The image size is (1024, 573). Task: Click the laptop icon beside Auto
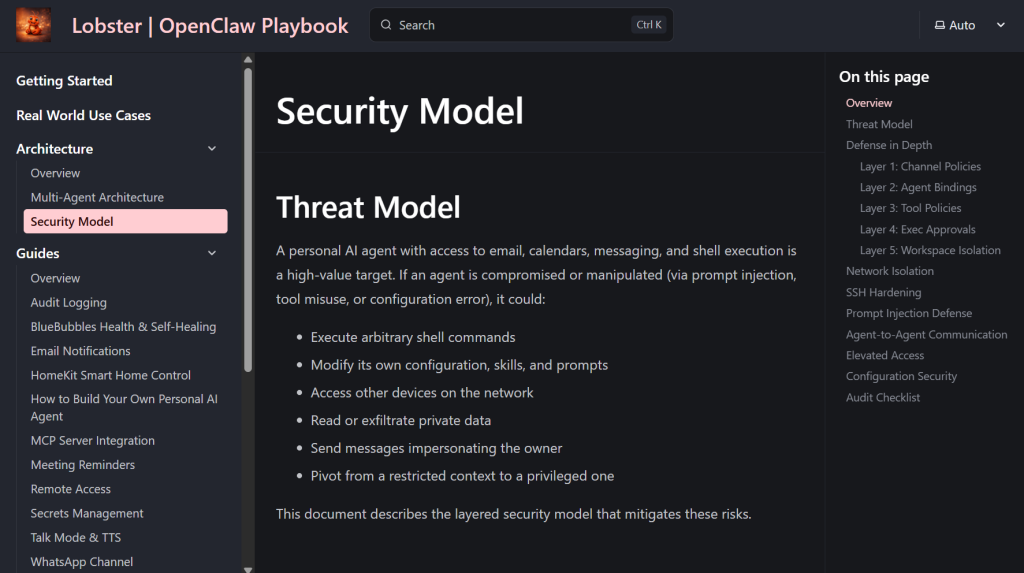pyautogui.click(x=940, y=25)
